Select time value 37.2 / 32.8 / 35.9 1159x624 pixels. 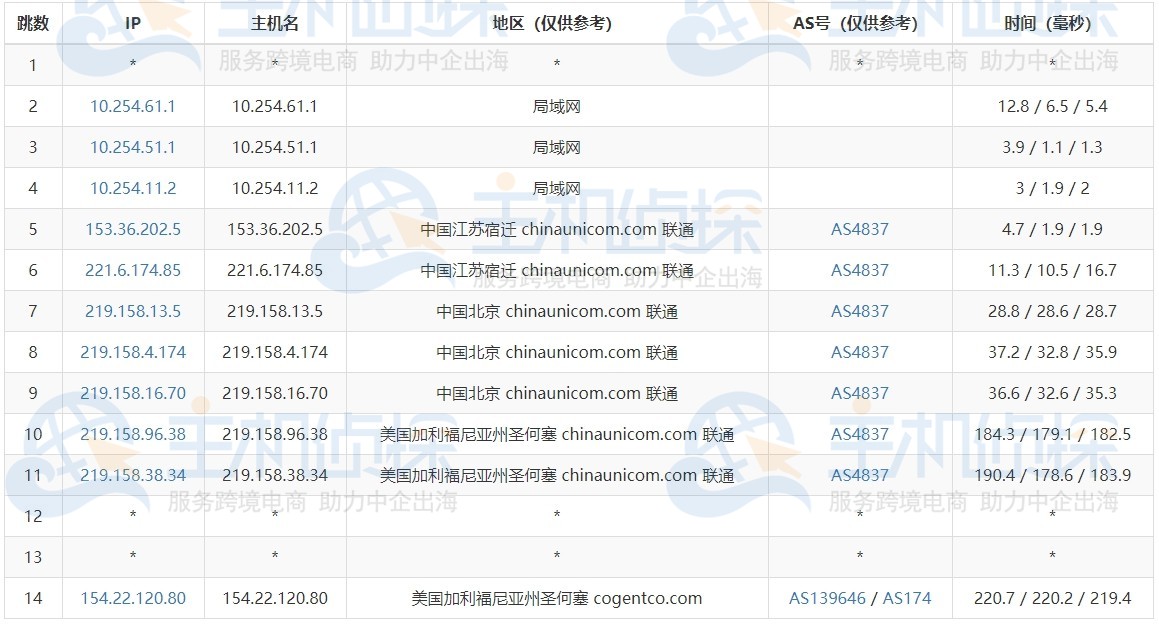tap(1053, 353)
